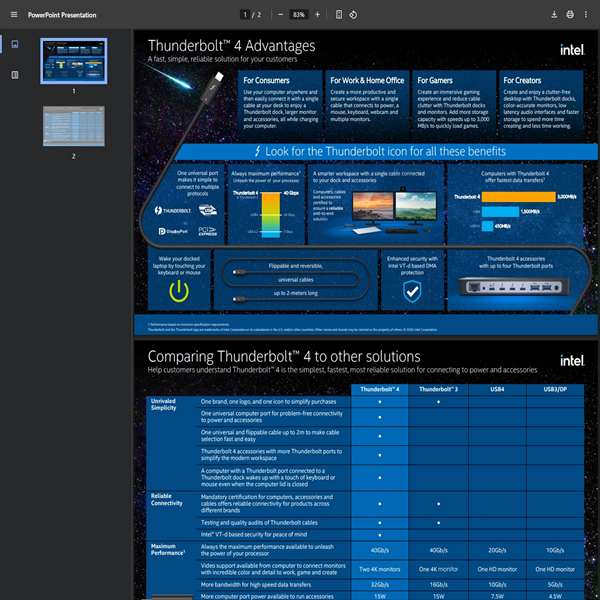The width and height of the screenshot is (600, 600).
Task: Click 'Comparing Thunderbolt 4 to other solutions' title
Action: [x=284, y=357]
